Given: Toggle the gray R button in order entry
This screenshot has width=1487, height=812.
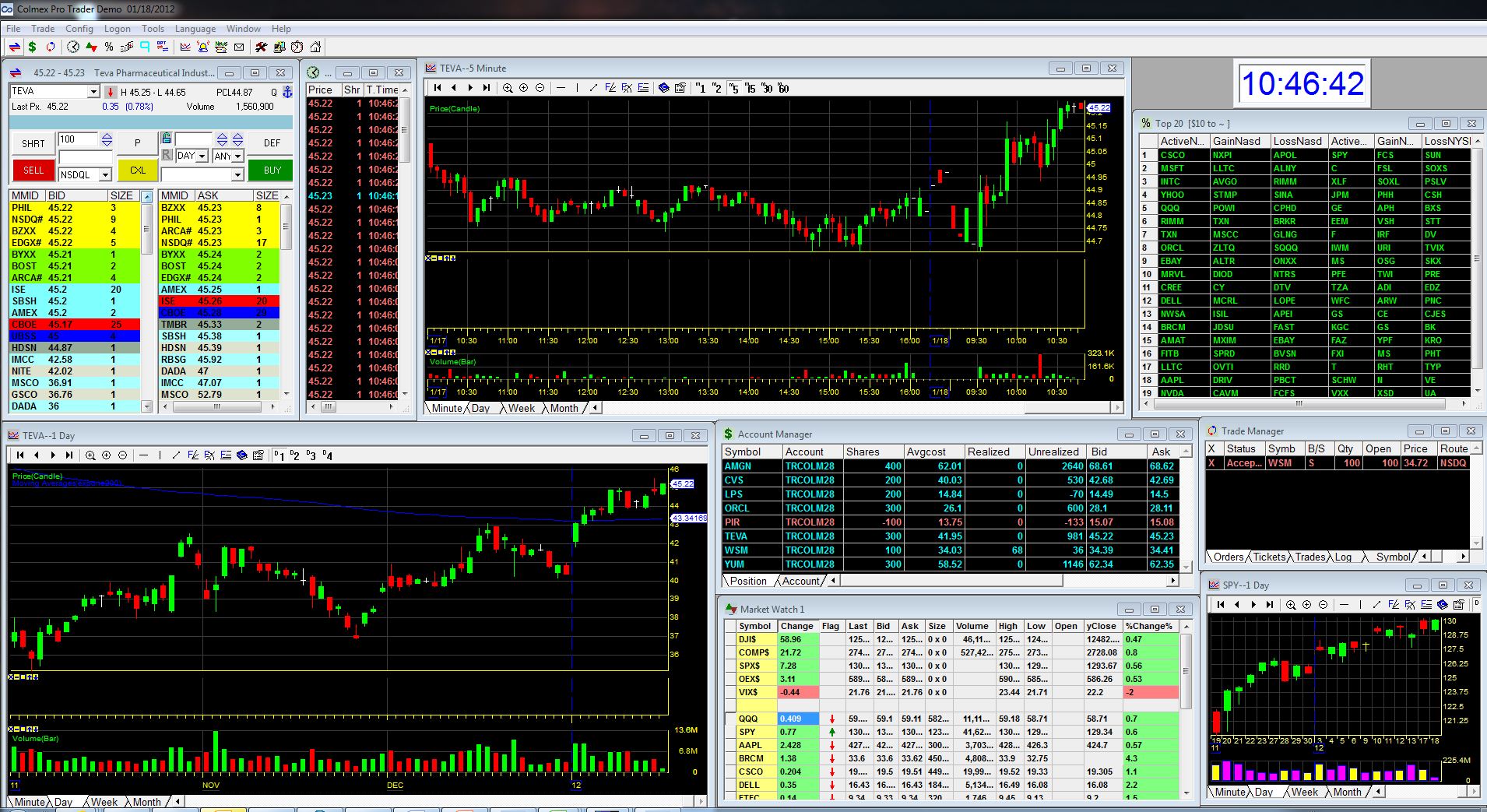Looking at the screenshot, I should coord(166,155).
